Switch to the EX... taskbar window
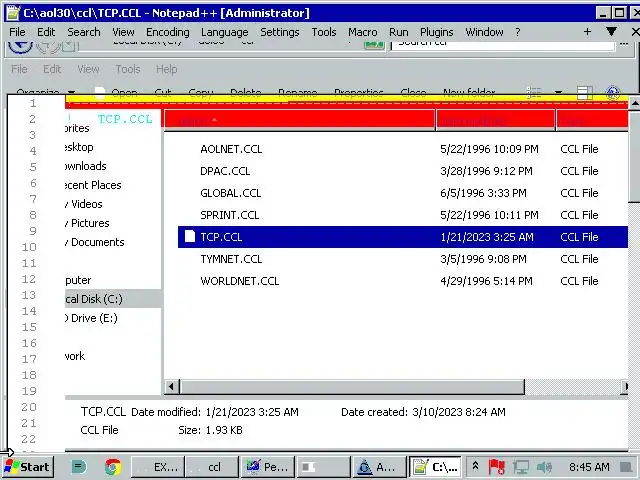 [158, 467]
